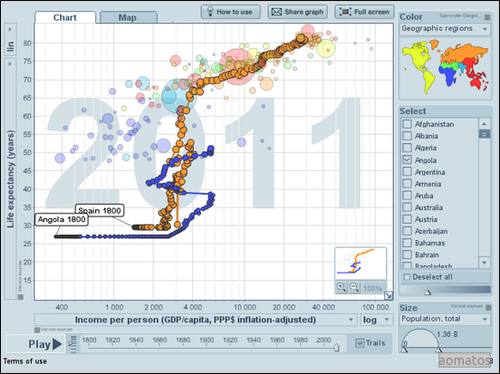Click the Play triangle button
Viewport: 500px width, 374px height.
(x=57, y=344)
